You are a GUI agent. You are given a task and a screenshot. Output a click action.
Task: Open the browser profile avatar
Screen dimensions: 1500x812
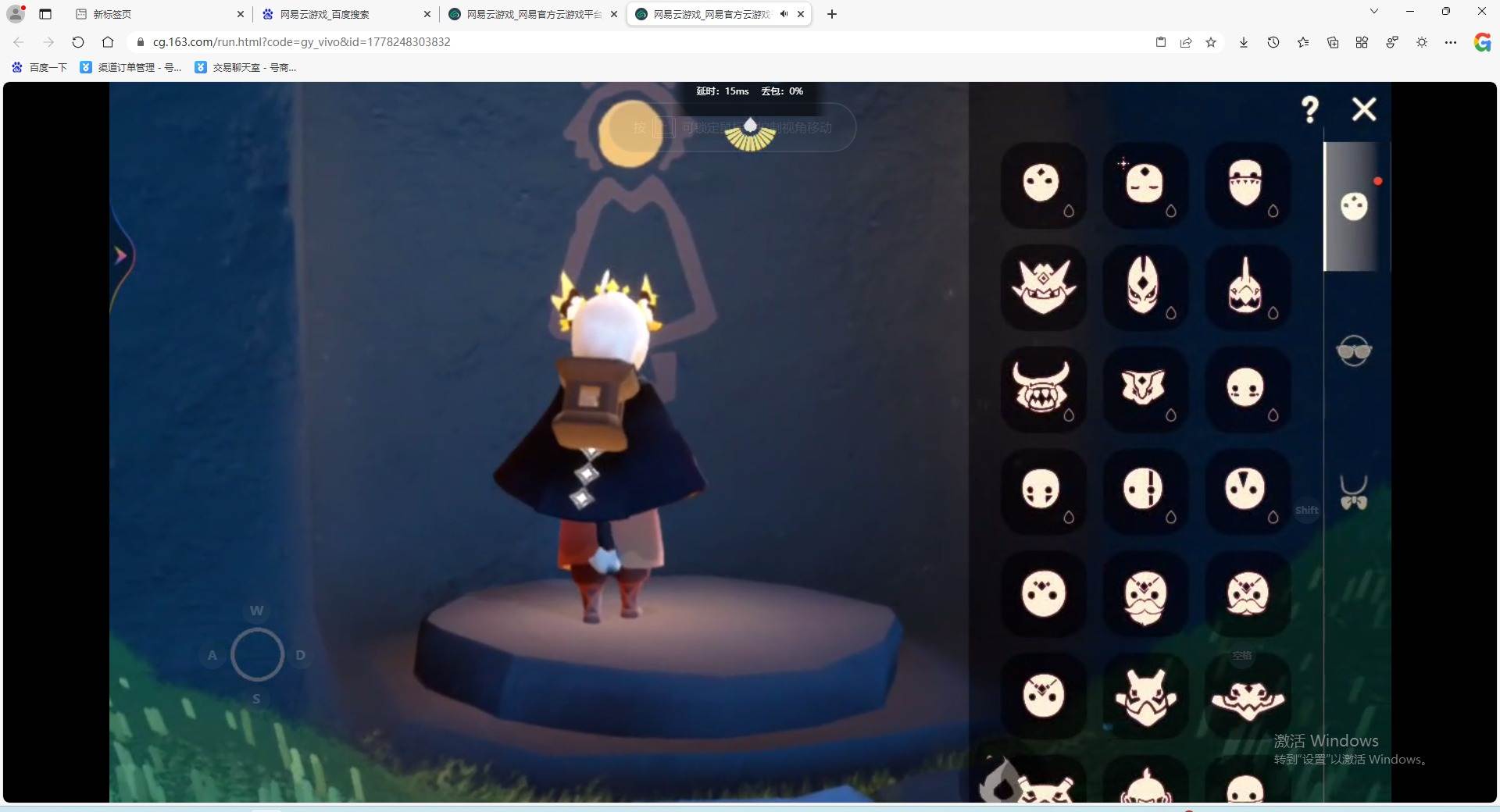16,14
